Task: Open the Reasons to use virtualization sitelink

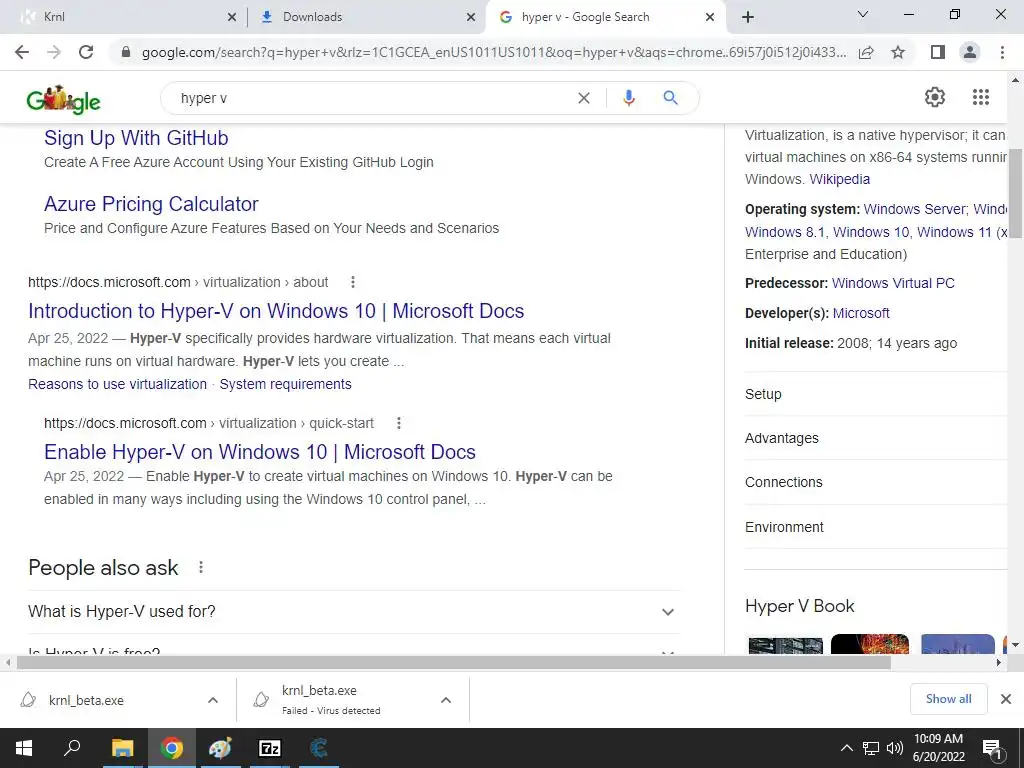Action: 118,384
